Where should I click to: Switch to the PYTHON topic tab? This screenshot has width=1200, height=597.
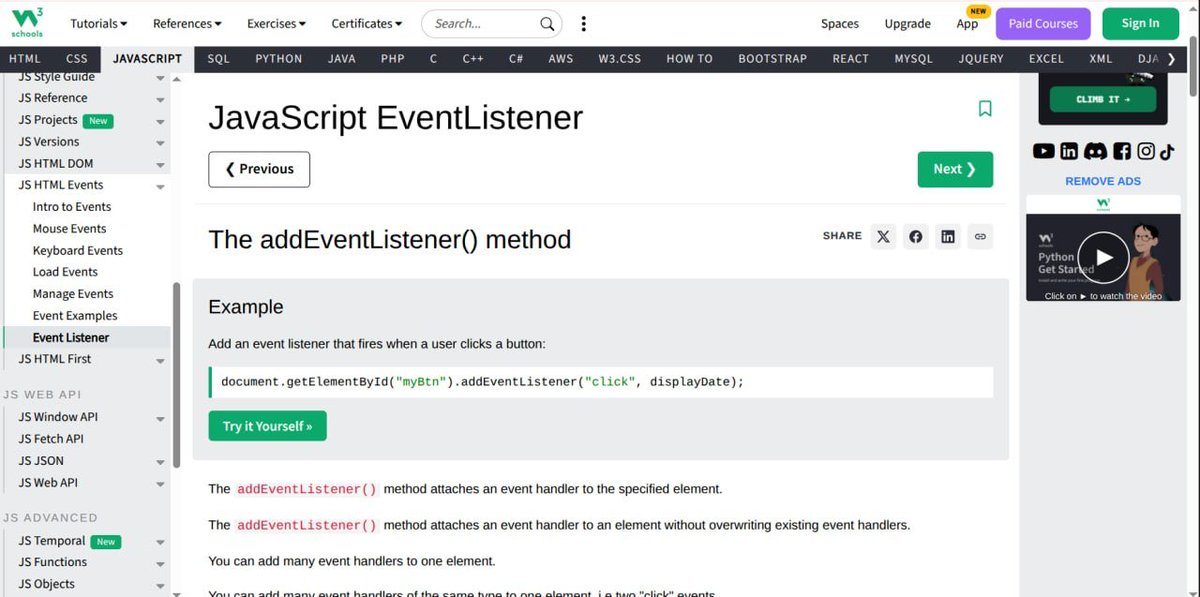pyautogui.click(x=279, y=59)
